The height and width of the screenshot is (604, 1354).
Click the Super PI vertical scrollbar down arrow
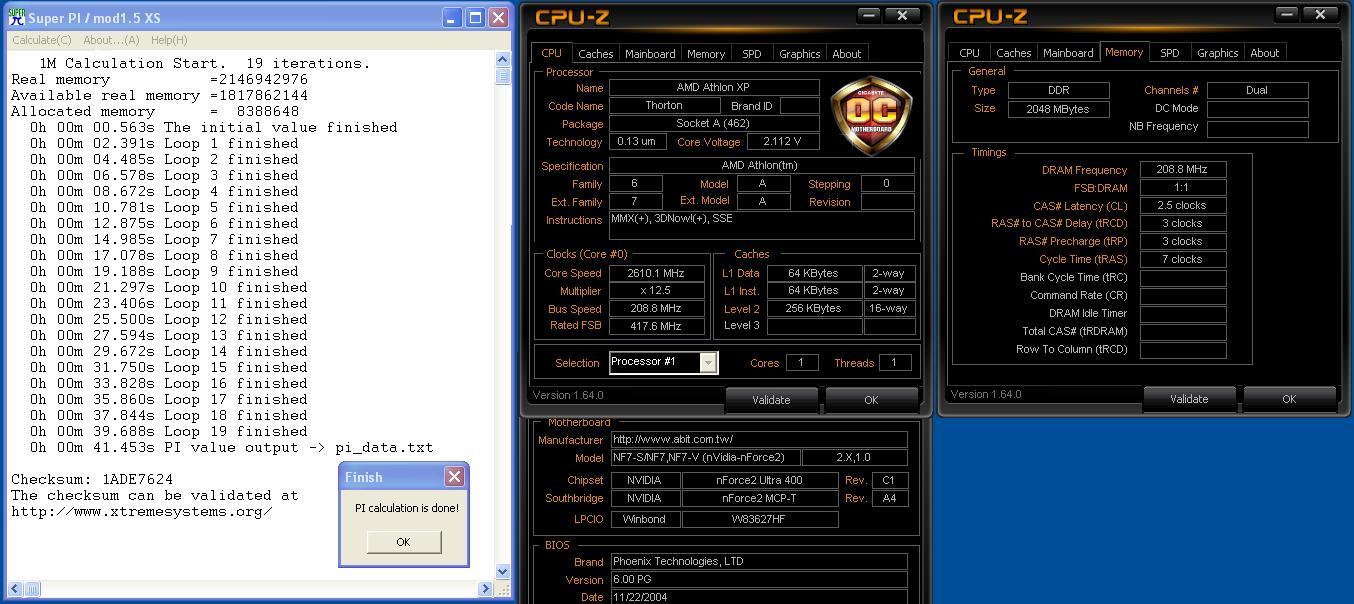(503, 572)
